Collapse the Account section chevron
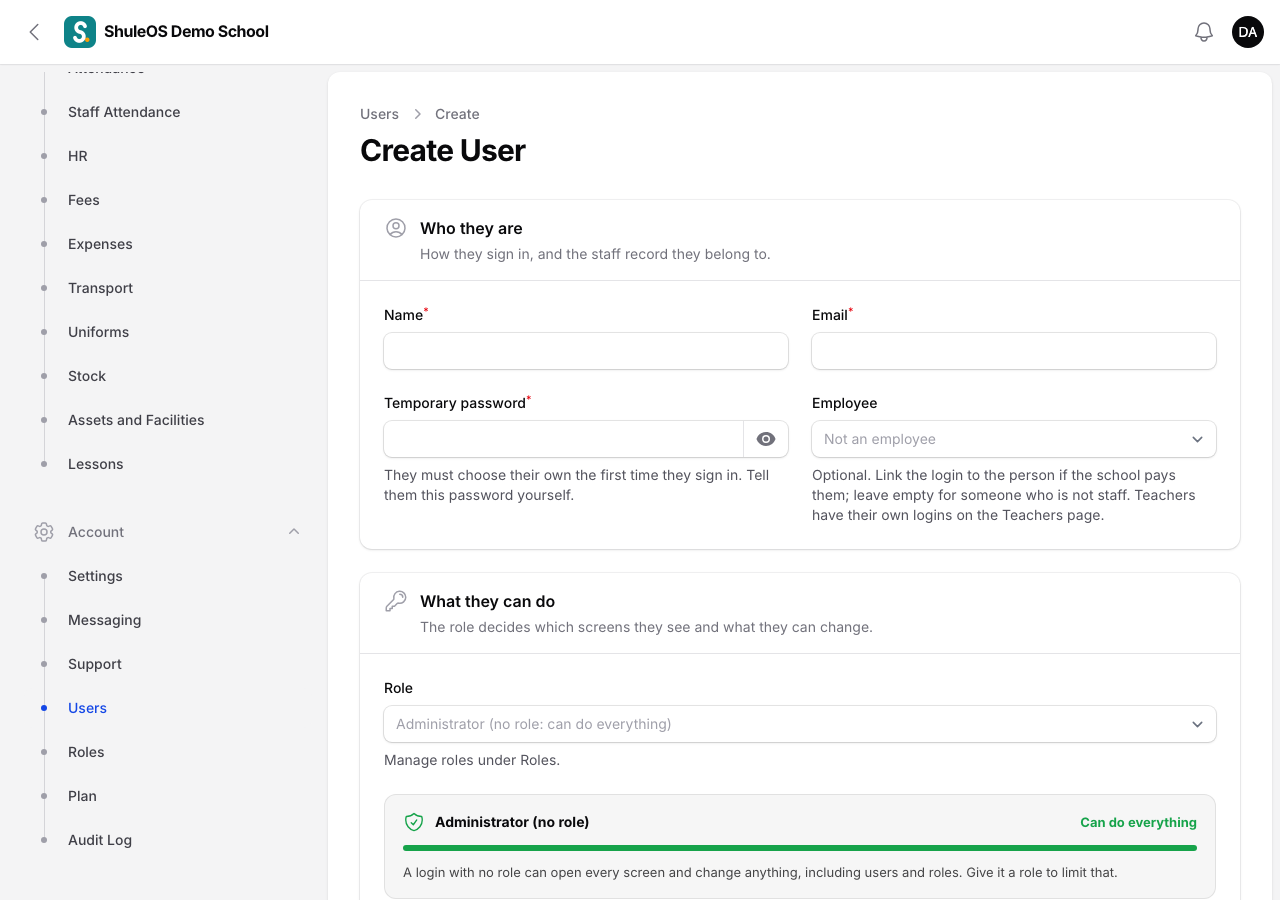 pyautogui.click(x=294, y=532)
